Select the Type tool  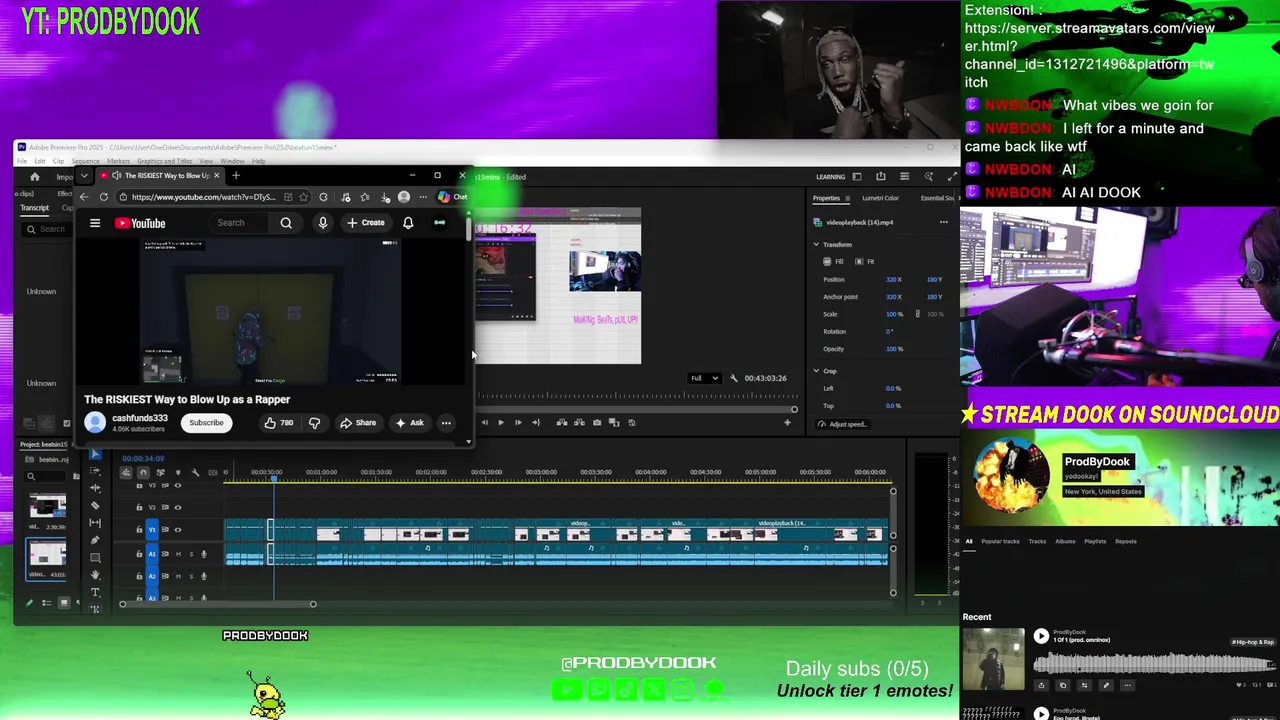click(95, 592)
